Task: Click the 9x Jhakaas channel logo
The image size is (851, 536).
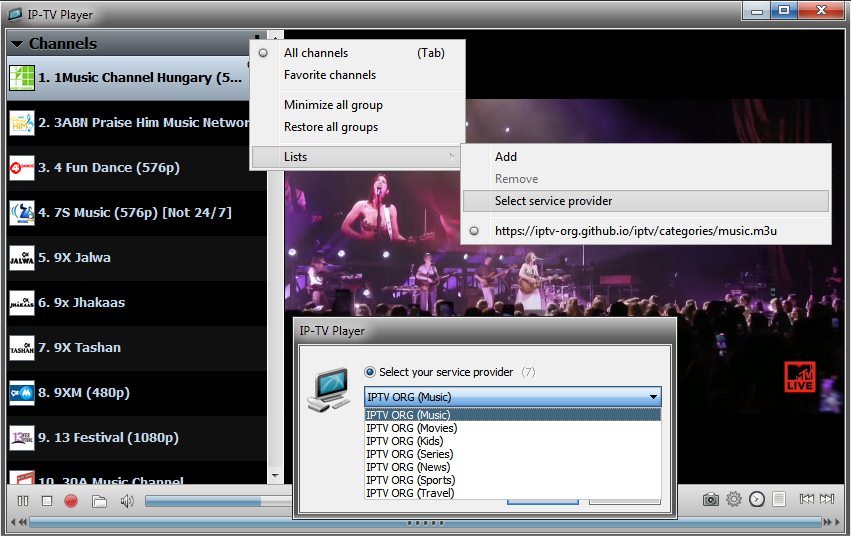Action: (22, 303)
